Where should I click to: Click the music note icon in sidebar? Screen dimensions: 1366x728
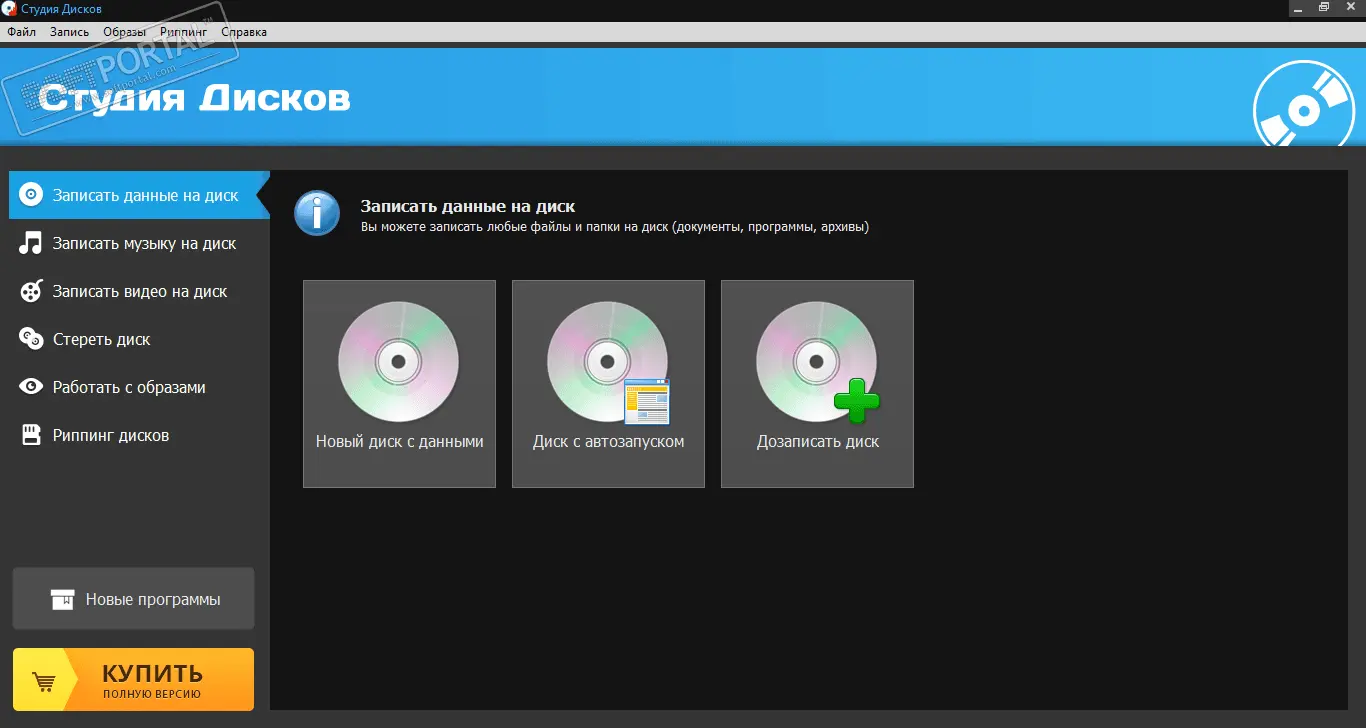32,243
